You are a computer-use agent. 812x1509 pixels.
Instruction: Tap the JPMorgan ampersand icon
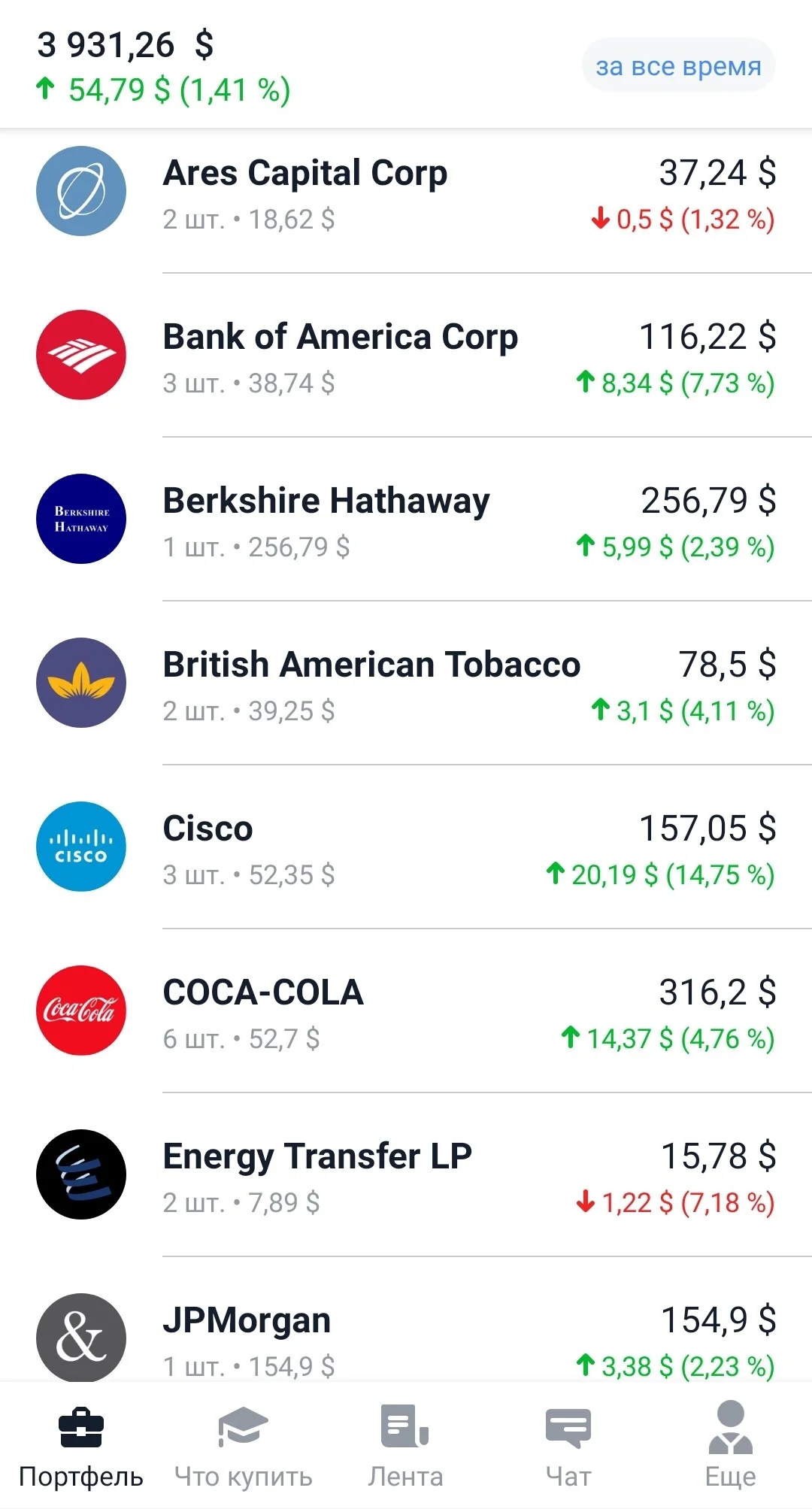81,1338
